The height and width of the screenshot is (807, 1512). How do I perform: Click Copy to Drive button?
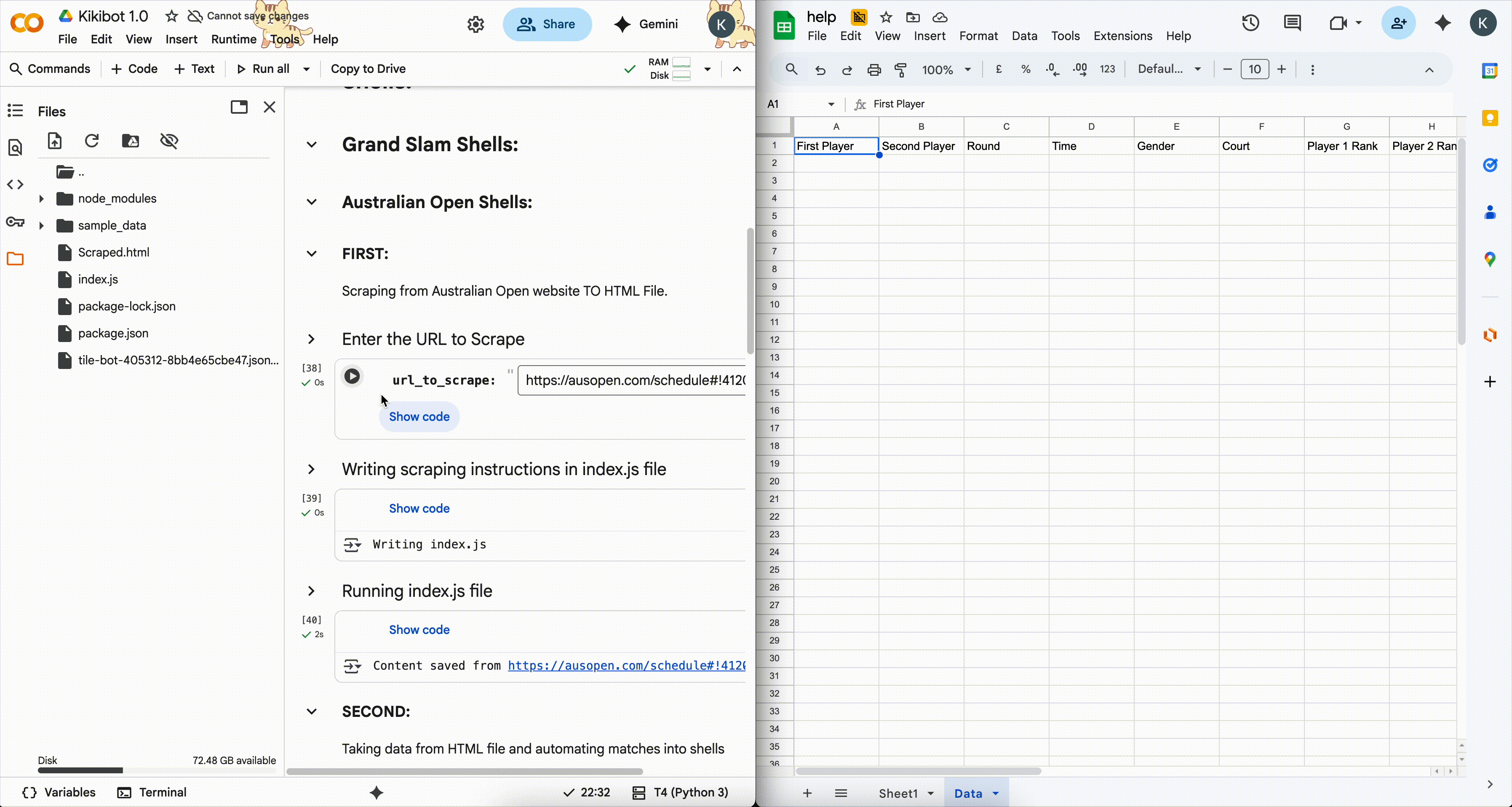368,69
